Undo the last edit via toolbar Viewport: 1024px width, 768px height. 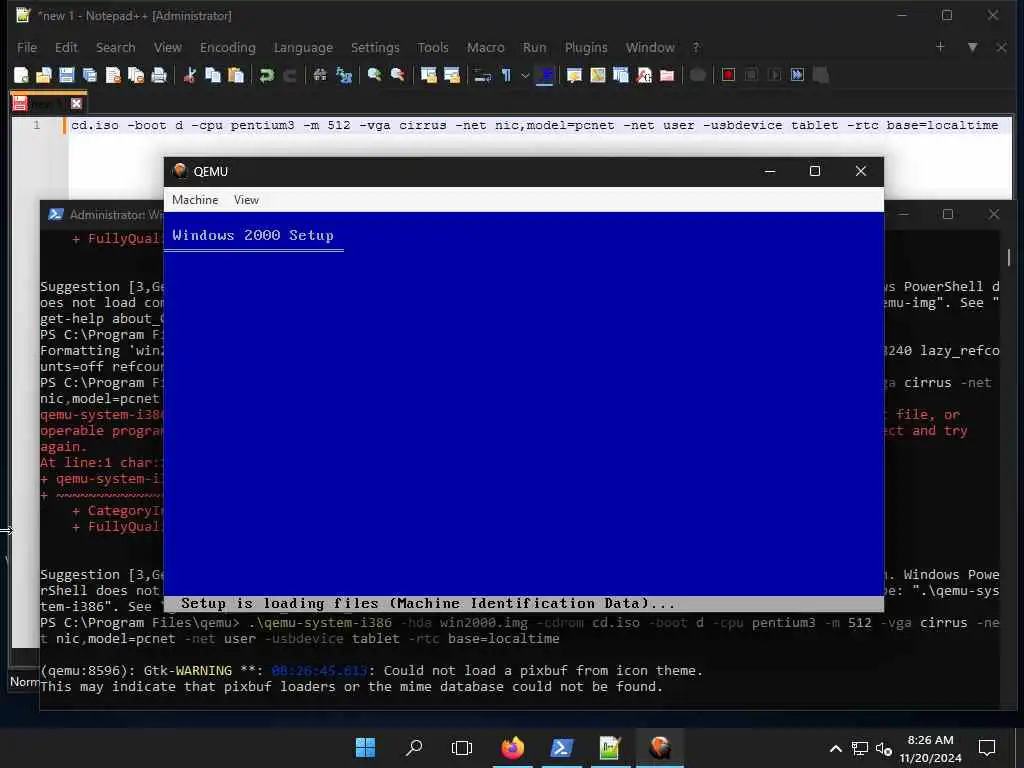point(266,75)
